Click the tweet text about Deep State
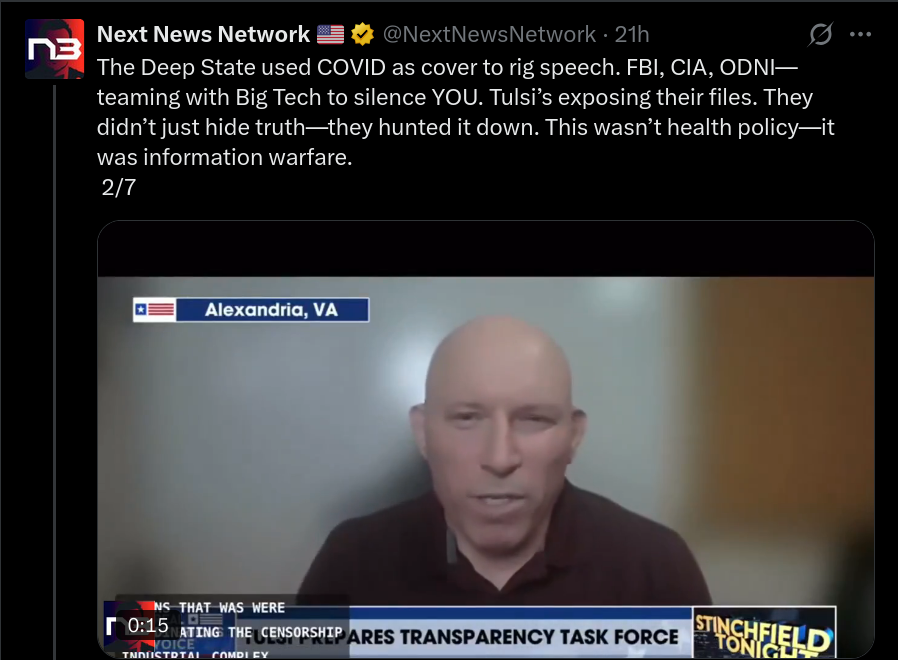The width and height of the screenshot is (898, 660). [465, 112]
